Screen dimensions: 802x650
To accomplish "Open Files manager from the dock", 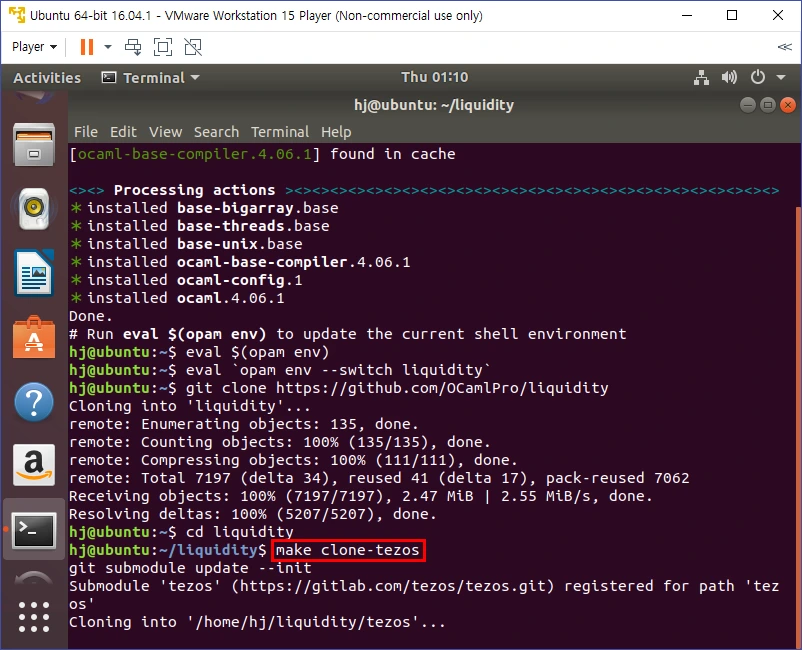I will (34, 145).
